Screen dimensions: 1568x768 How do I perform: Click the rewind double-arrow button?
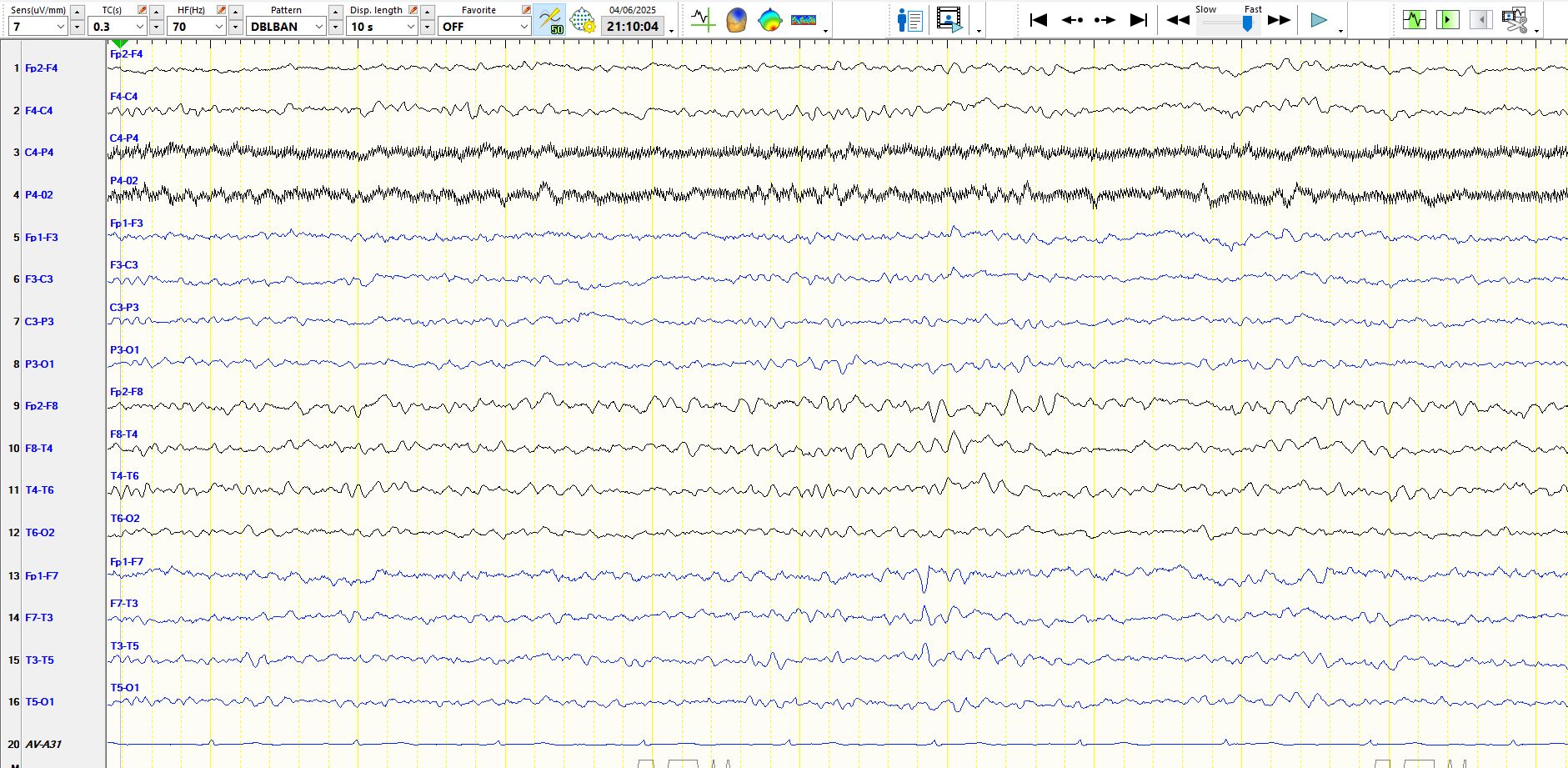(x=1178, y=20)
